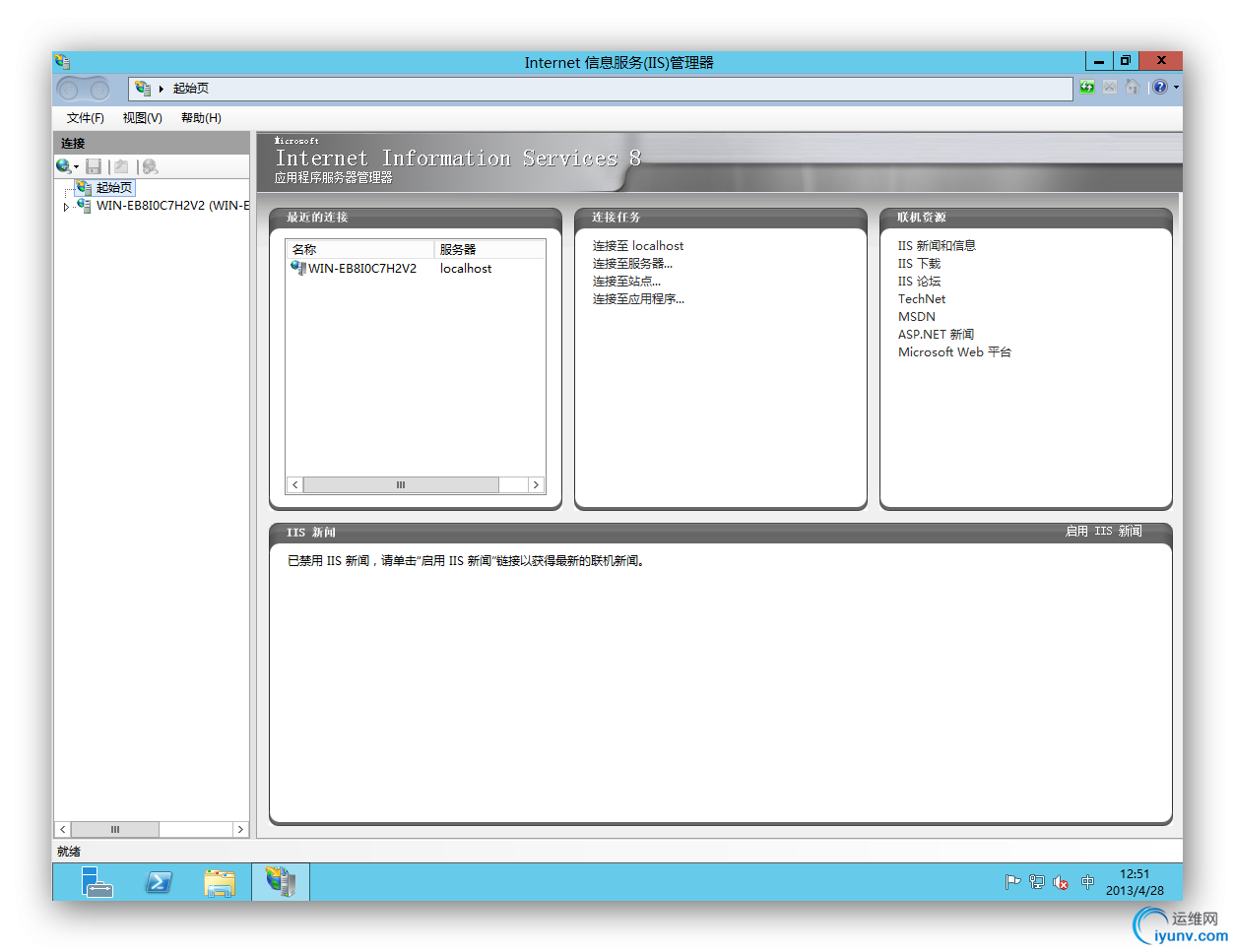Open the 帮助(H) menu
This screenshot has height=952, width=1234.
click(x=201, y=118)
